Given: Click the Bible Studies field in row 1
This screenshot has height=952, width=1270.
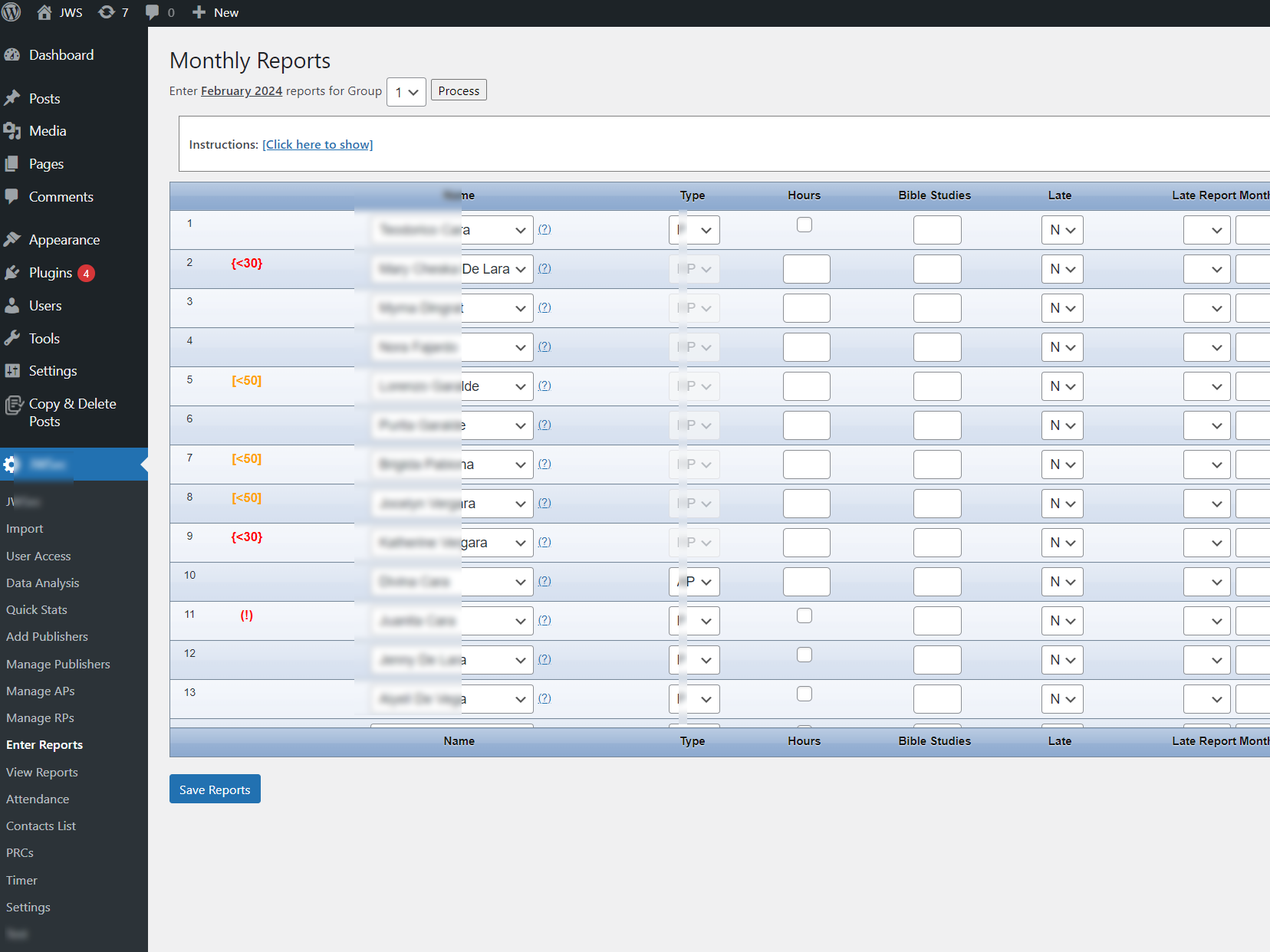Looking at the screenshot, I should coord(937,230).
